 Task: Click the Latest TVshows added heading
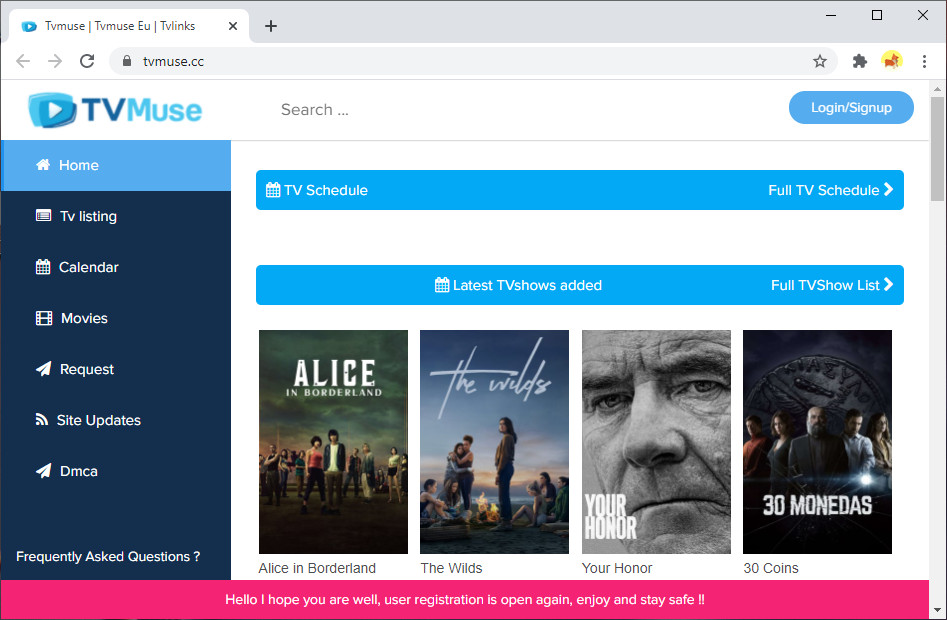[527, 285]
